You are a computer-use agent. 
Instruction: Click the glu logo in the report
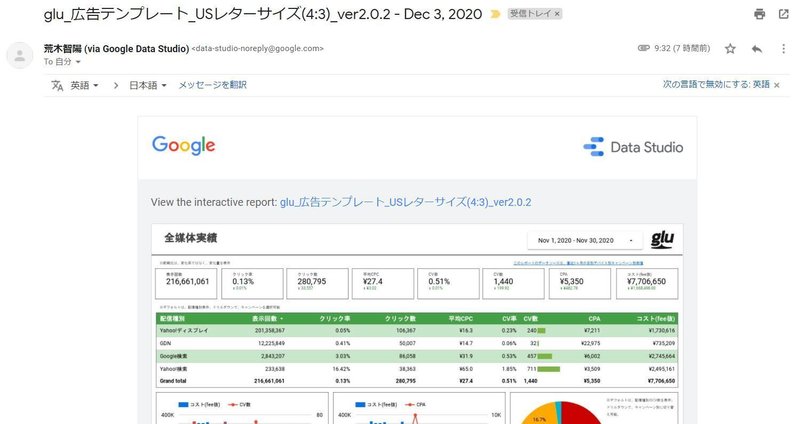[x=662, y=239]
